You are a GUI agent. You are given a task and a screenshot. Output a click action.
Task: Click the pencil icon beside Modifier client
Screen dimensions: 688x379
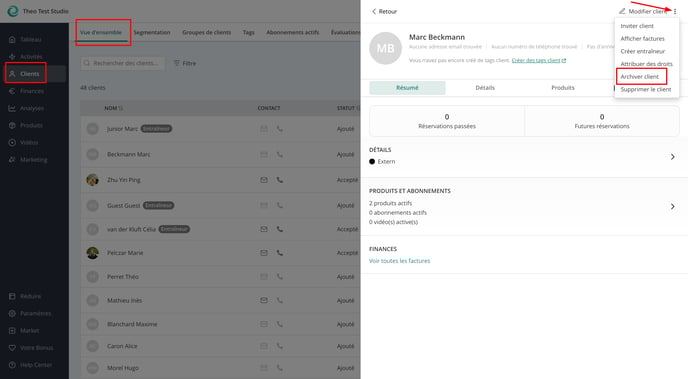pos(622,11)
